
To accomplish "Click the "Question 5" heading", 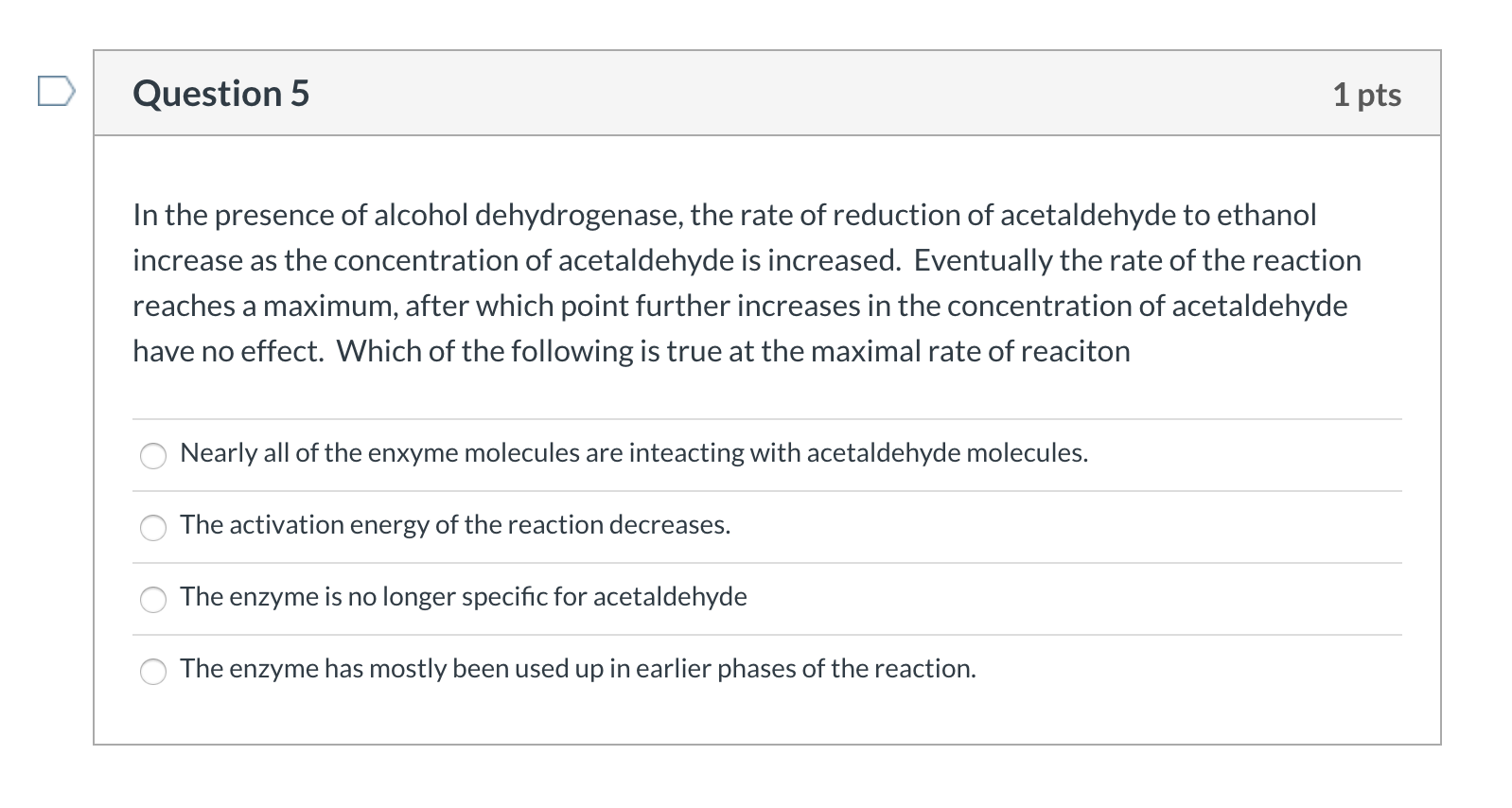I will click(x=221, y=94).
